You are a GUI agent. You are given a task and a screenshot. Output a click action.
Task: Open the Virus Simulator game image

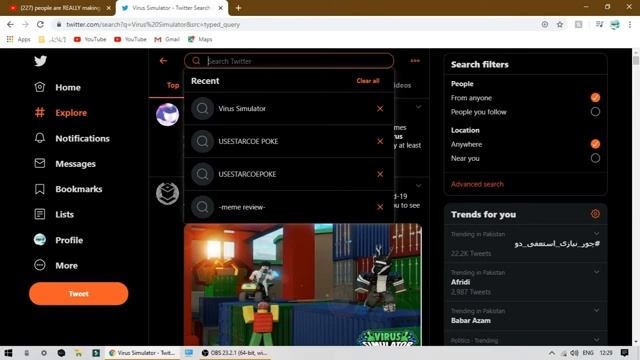[x=303, y=285]
